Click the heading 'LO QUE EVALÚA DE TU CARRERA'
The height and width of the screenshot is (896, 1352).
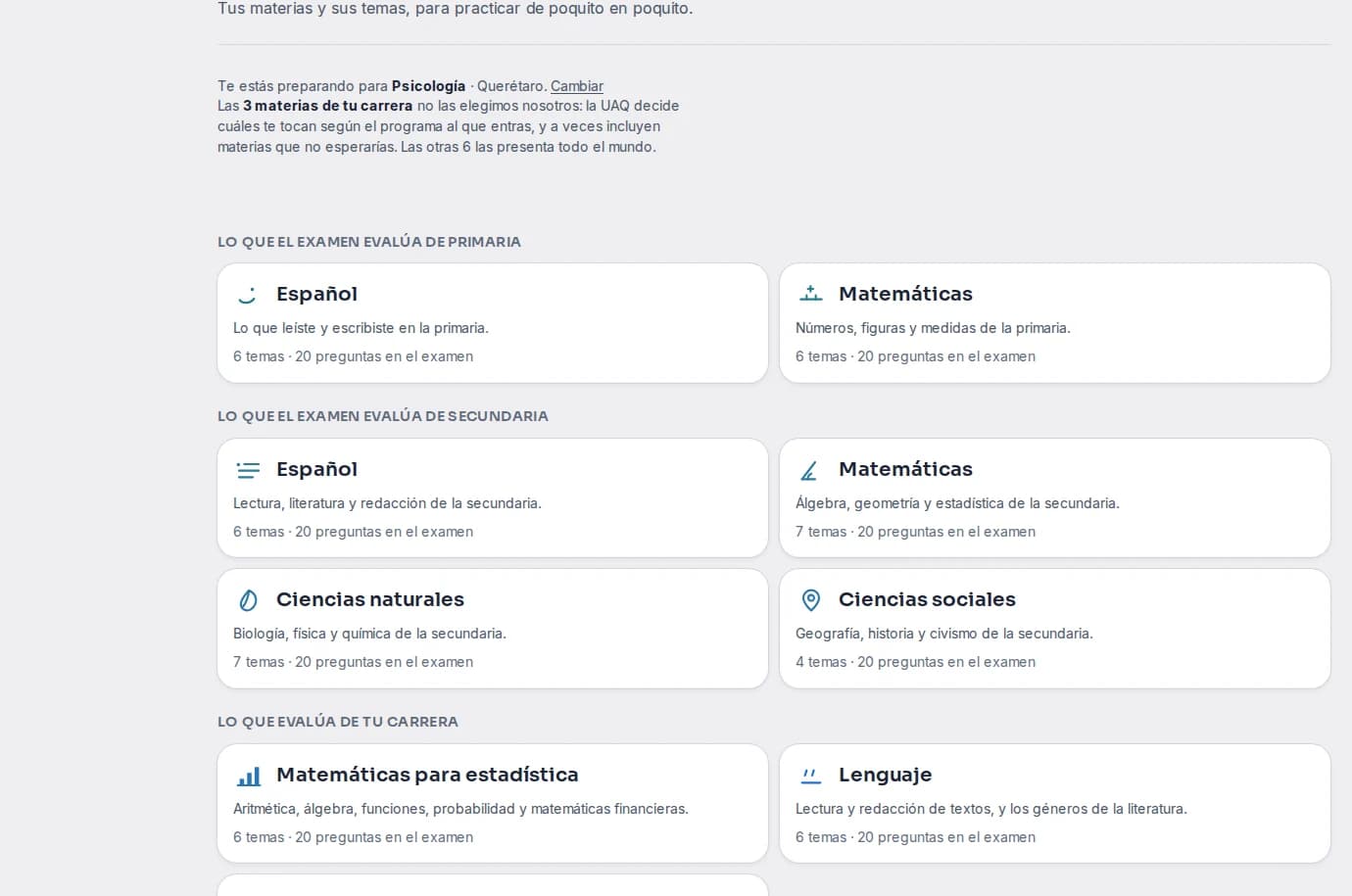tap(338, 722)
